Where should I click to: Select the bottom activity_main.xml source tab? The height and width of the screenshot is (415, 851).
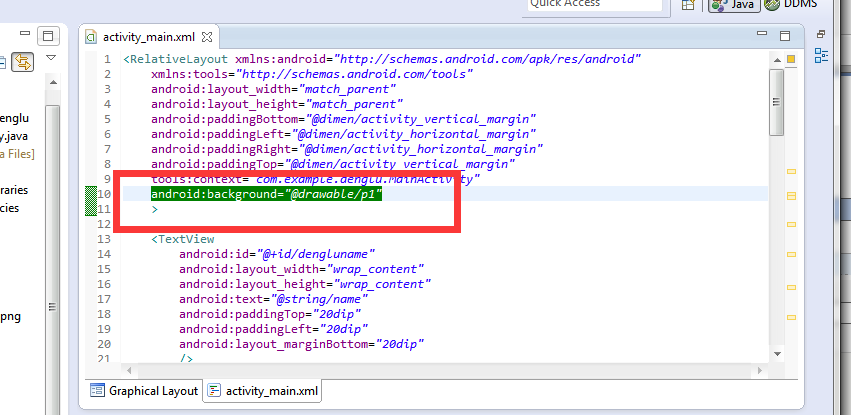click(263, 391)
